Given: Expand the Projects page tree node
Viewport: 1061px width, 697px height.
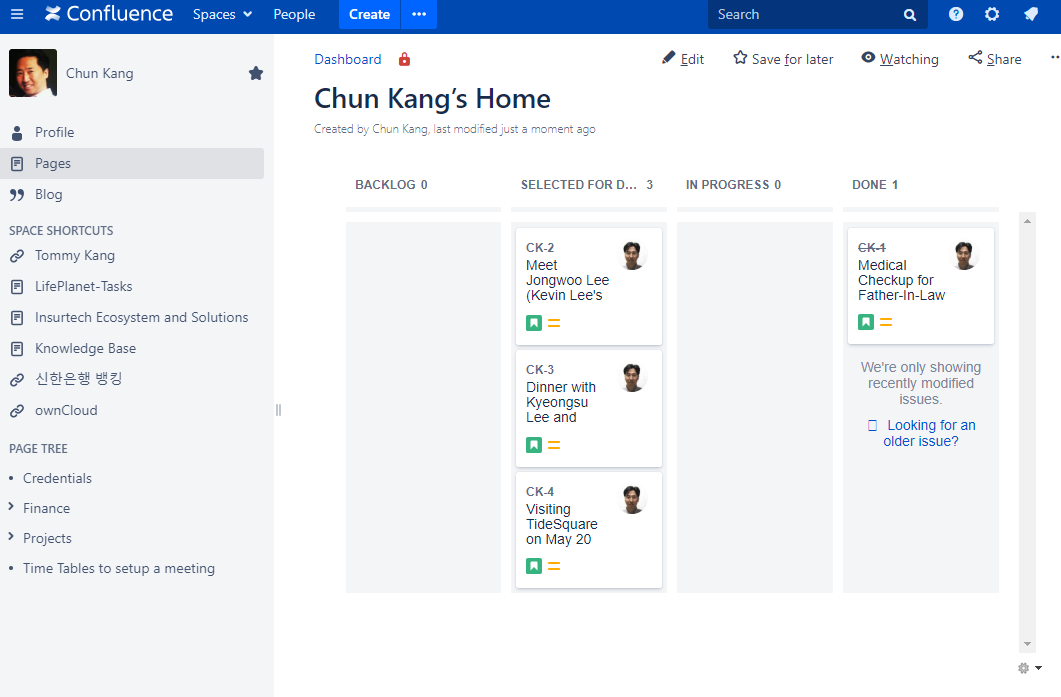Looking at the screenshot, I should tap(11, 537).
